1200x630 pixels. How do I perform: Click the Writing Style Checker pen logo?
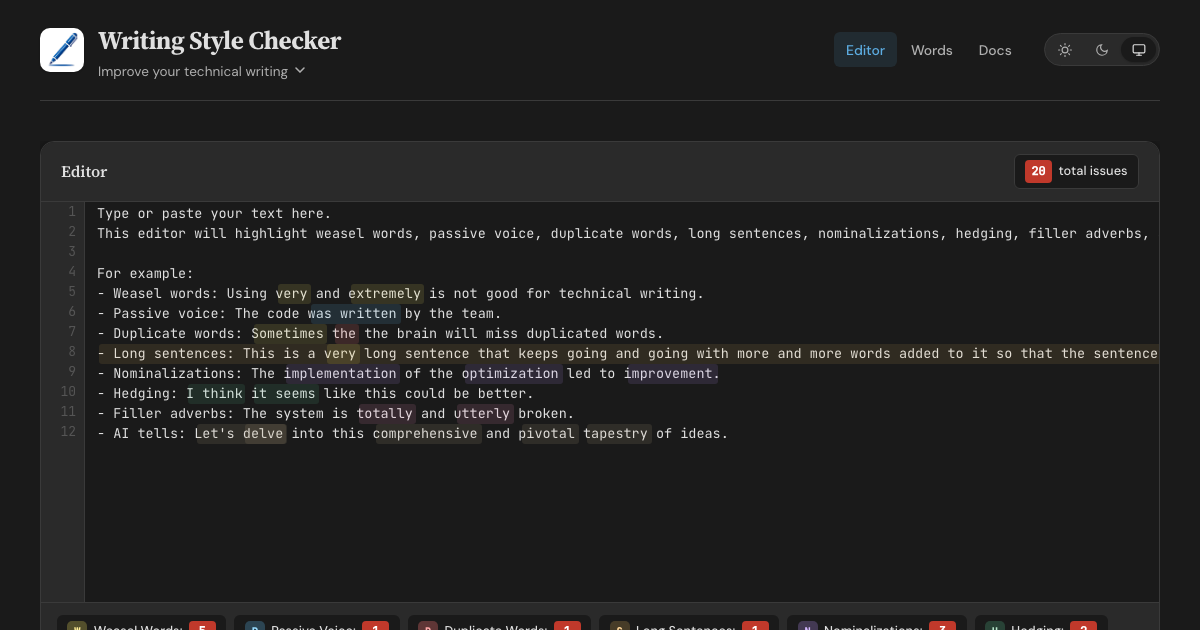[x=62, y=50]
